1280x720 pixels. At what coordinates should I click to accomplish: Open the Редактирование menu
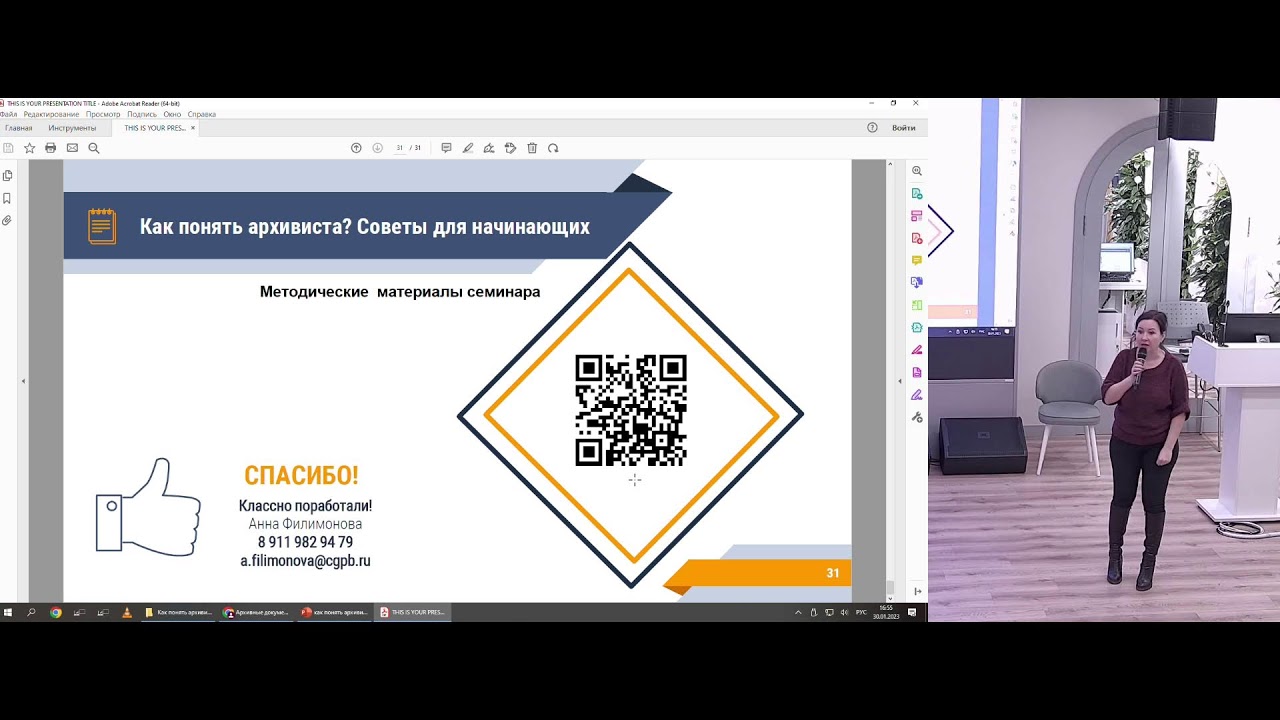51,114
